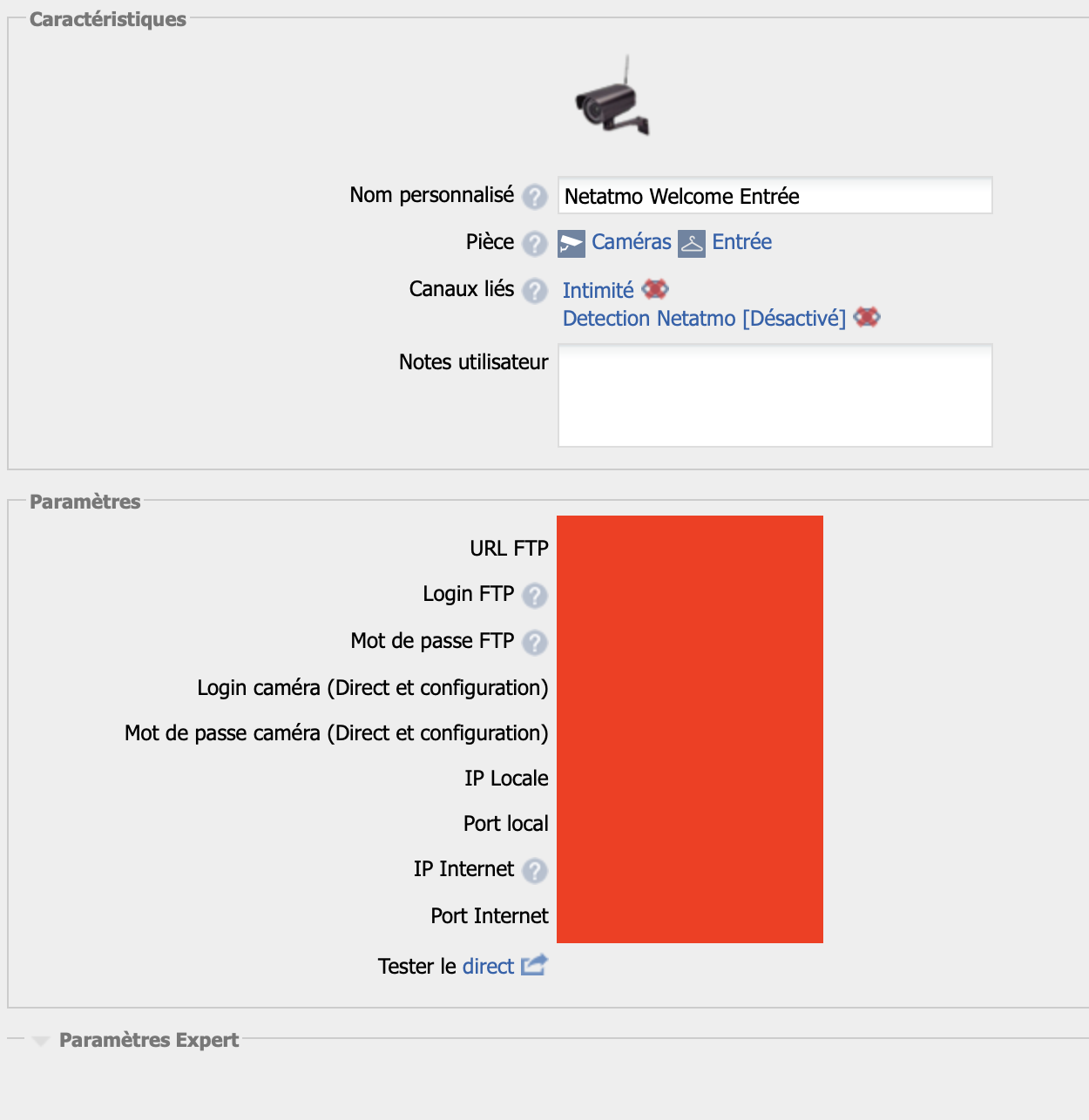Click the help icon next to Nom personnalisé
1089x1120 pixels.
535,197
